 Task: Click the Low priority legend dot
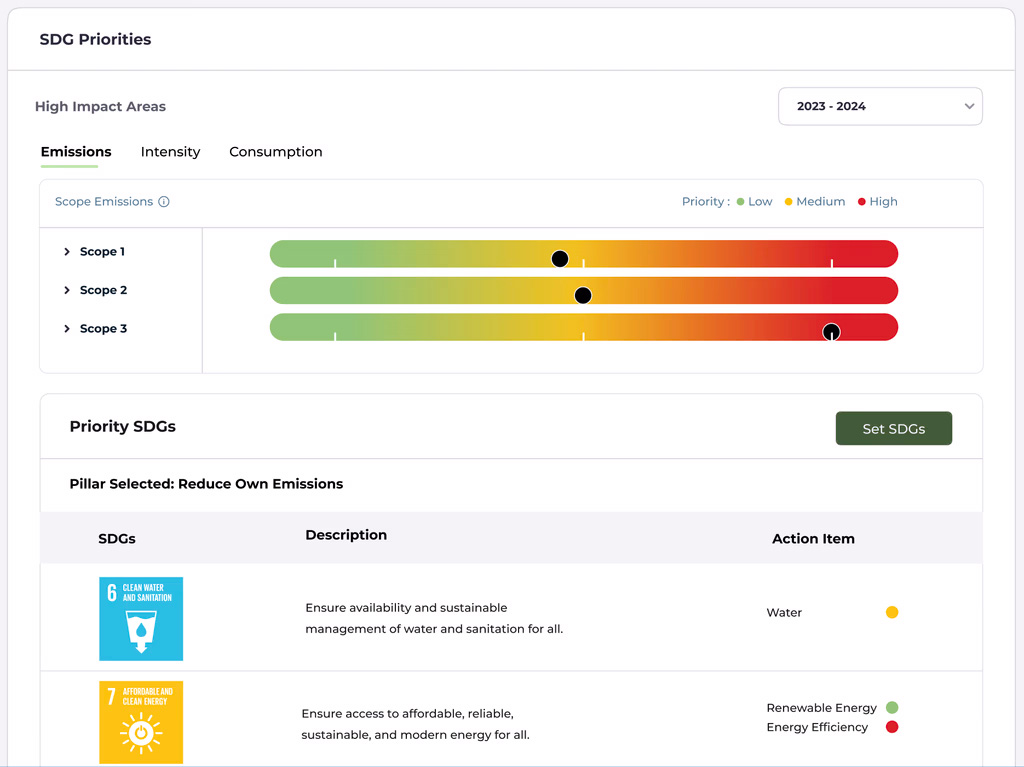(740, 202)
